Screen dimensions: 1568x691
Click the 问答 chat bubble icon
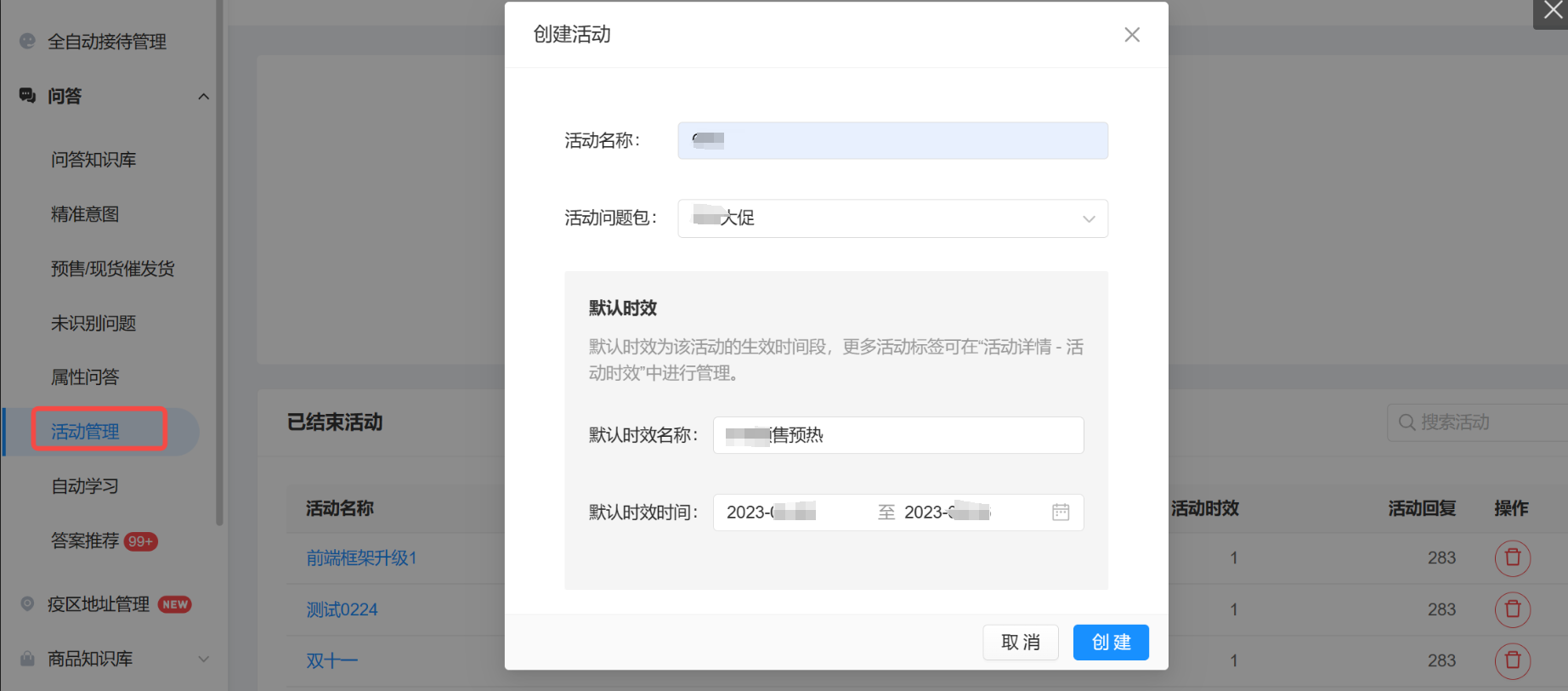point(27,95)
